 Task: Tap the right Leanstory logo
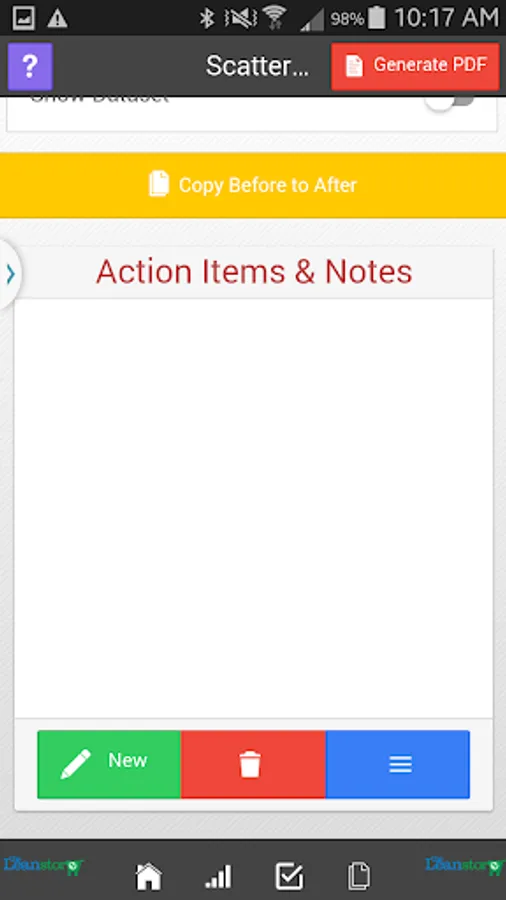coord(465,866)
